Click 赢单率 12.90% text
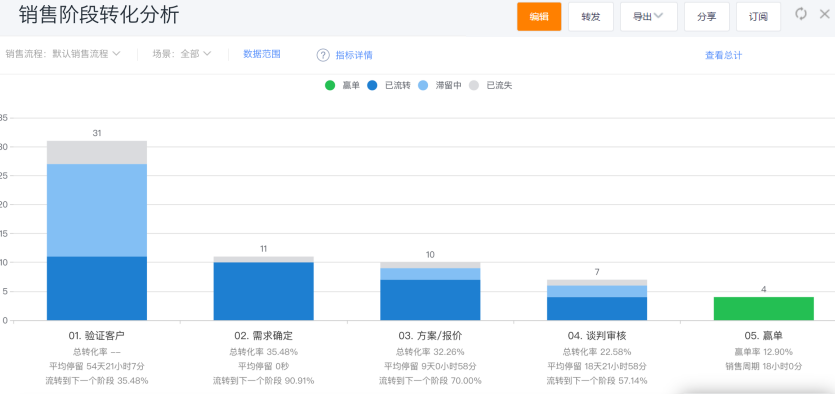Screen dimensions: 835x394 point(764,352)
